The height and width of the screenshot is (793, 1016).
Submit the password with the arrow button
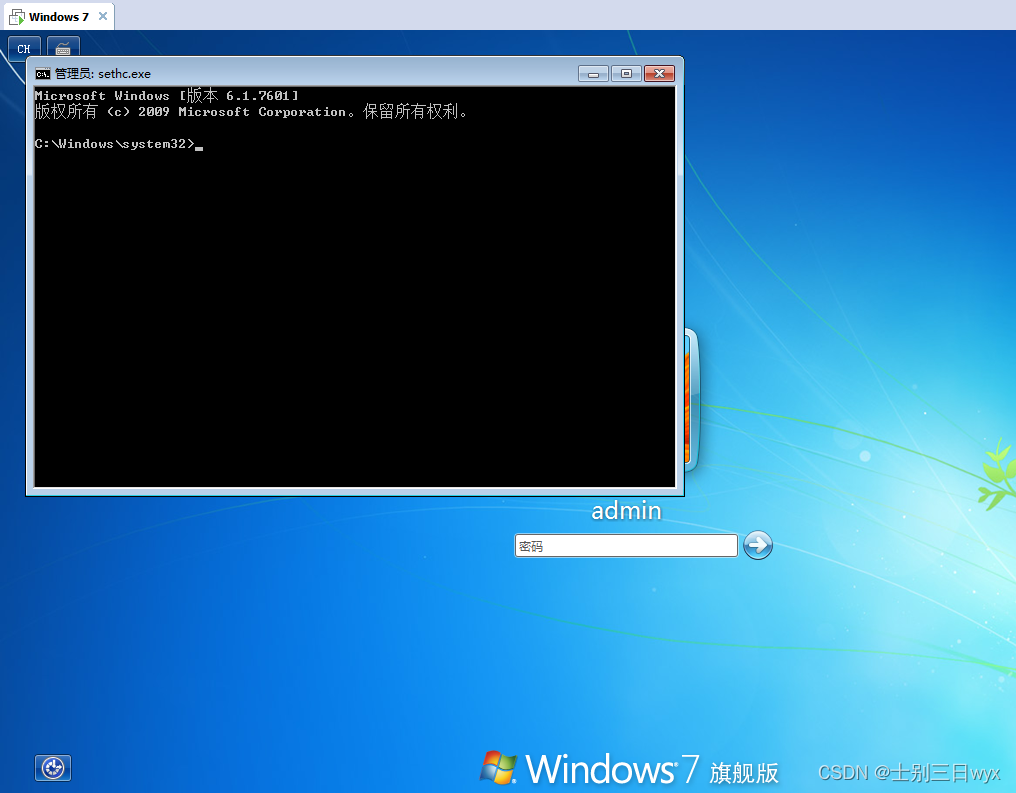click(757, 545)
